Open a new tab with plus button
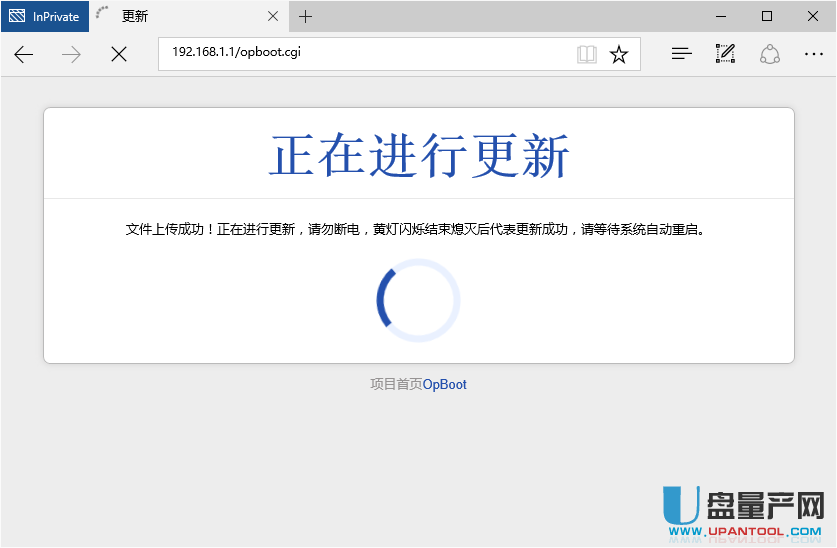The width and height of the screenshot is (837, 548). point(306,16)
